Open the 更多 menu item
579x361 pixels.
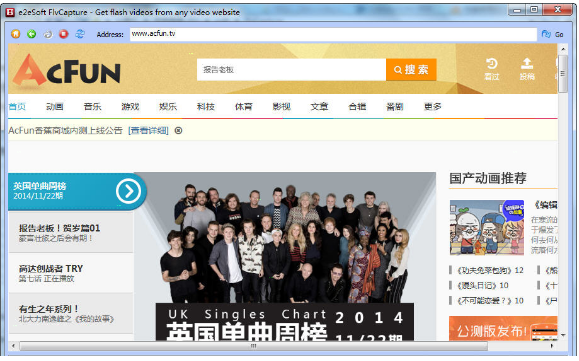(432, 107)
